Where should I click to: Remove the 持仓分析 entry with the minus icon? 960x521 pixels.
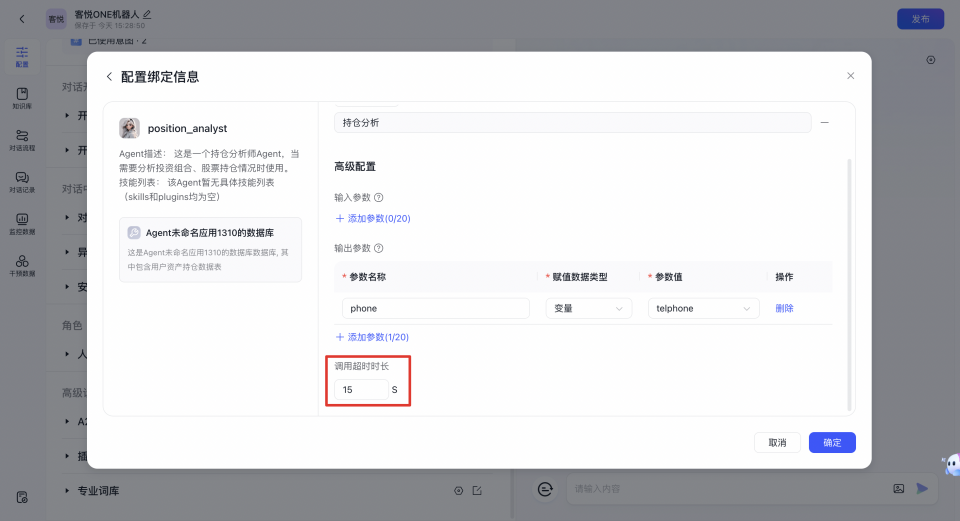pos(825,122)
